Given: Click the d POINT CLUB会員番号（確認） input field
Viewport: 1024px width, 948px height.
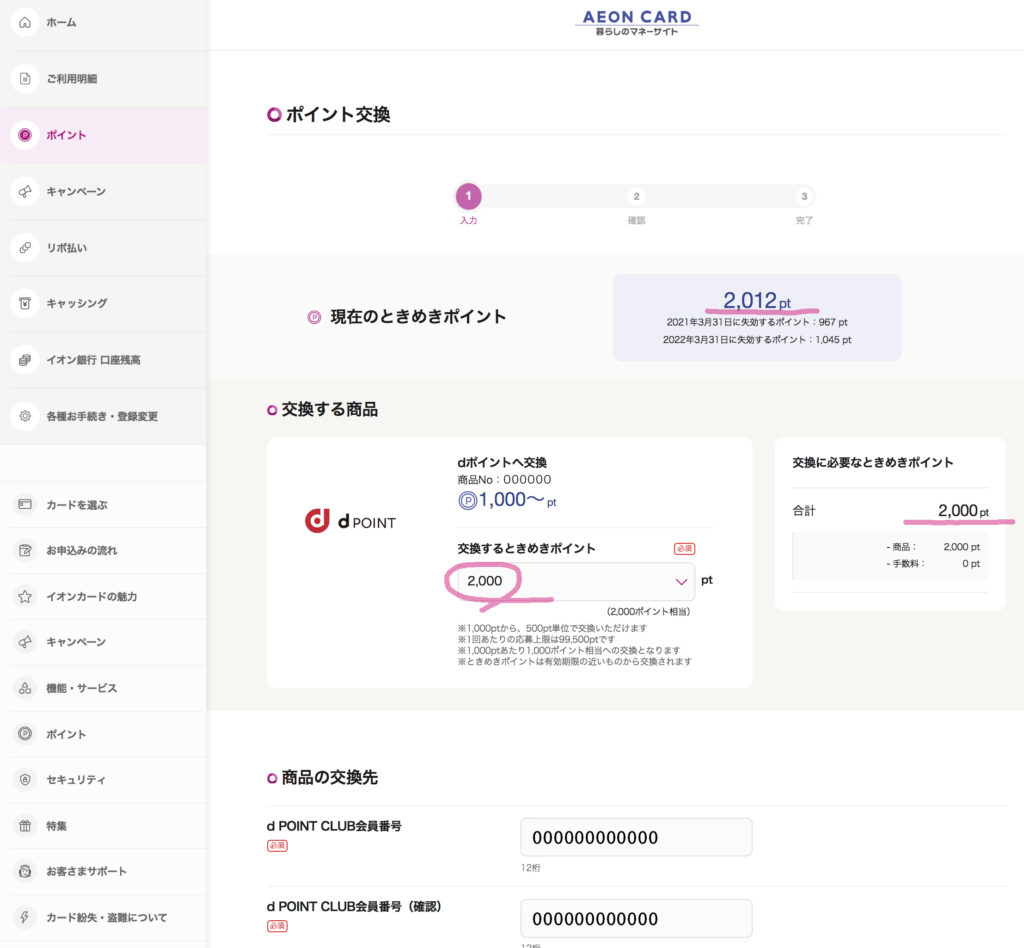Looking at the screenshot, I should [x=636, y=918].
